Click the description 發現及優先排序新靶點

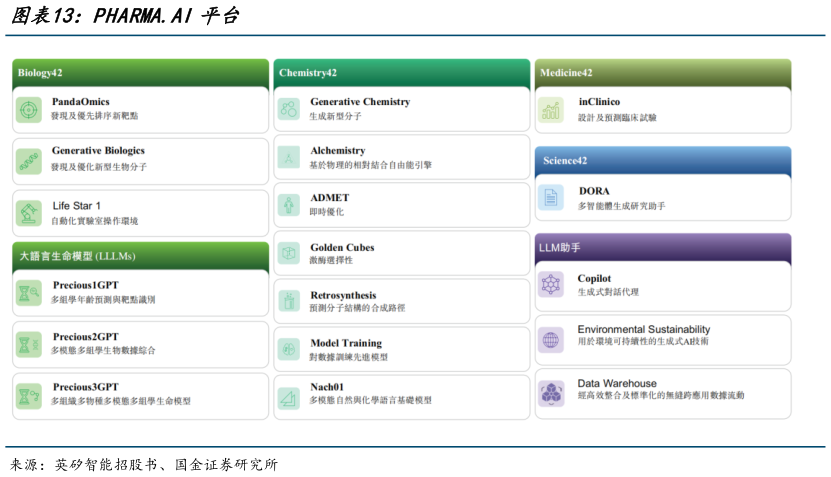coord(94,116)
